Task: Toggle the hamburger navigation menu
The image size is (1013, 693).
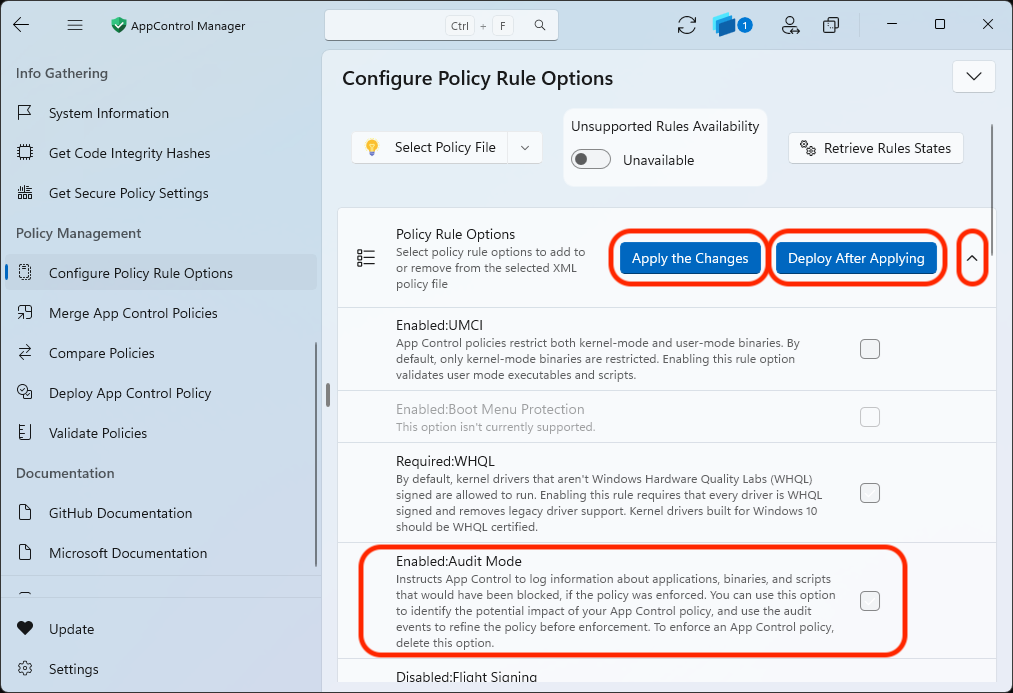Action: click(75, 25)
